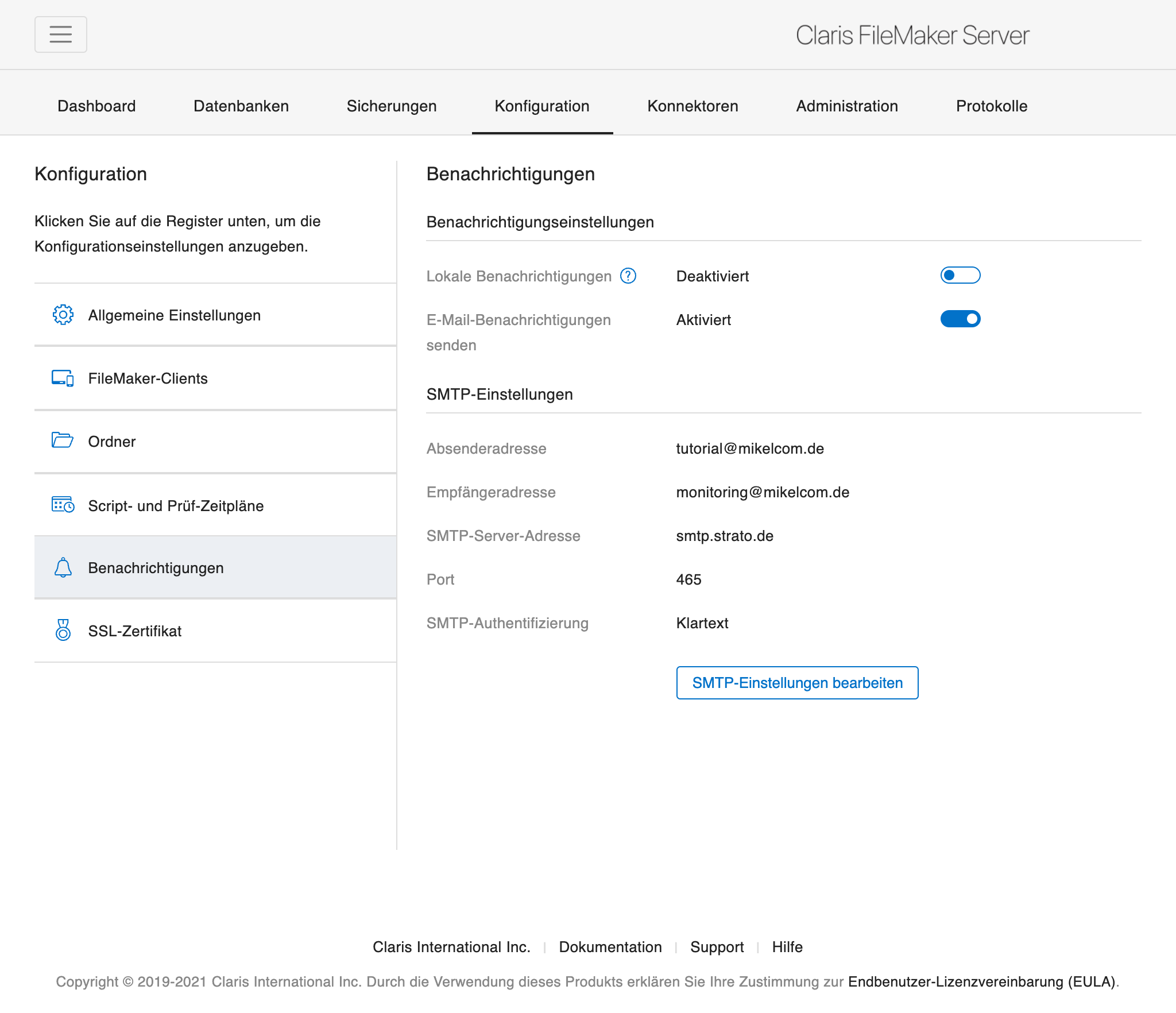
Task: Go to the Sicherungen tab
Action: (x=392, y=106)
